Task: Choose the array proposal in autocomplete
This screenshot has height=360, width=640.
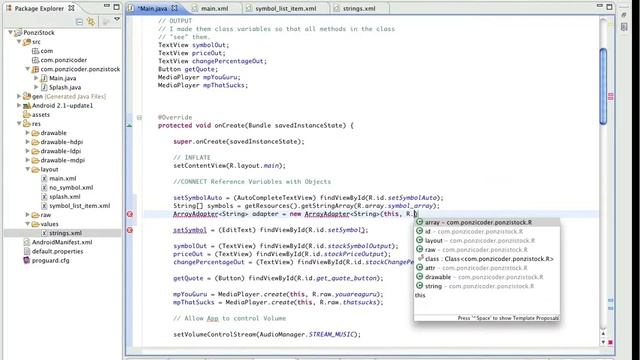Action: click(487, 222)
